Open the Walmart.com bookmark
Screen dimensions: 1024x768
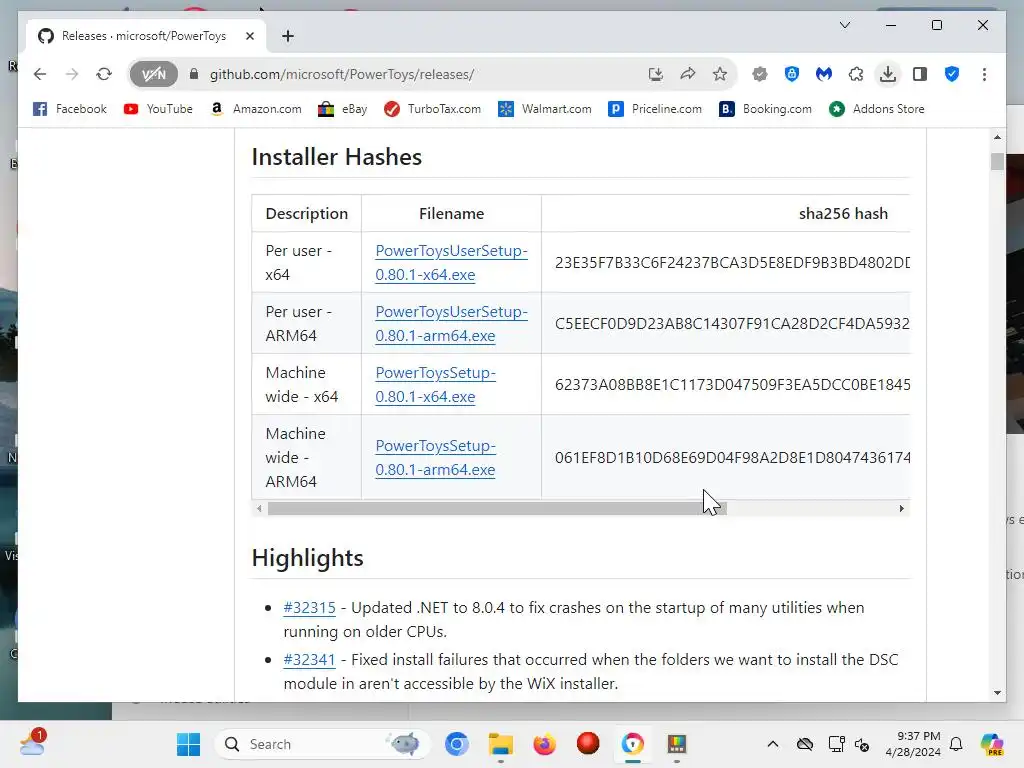545,109
